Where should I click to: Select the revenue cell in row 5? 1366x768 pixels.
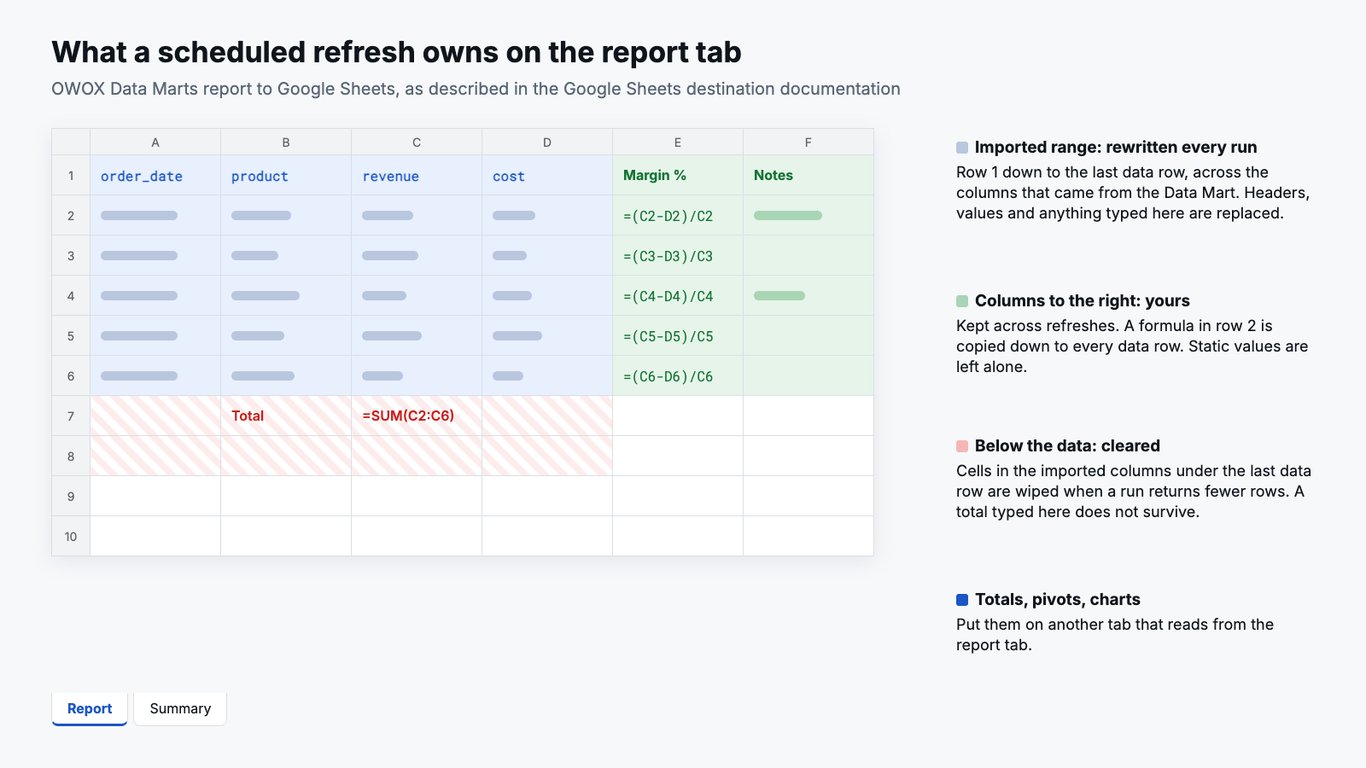pyautogui.click(x=417, y=335)
